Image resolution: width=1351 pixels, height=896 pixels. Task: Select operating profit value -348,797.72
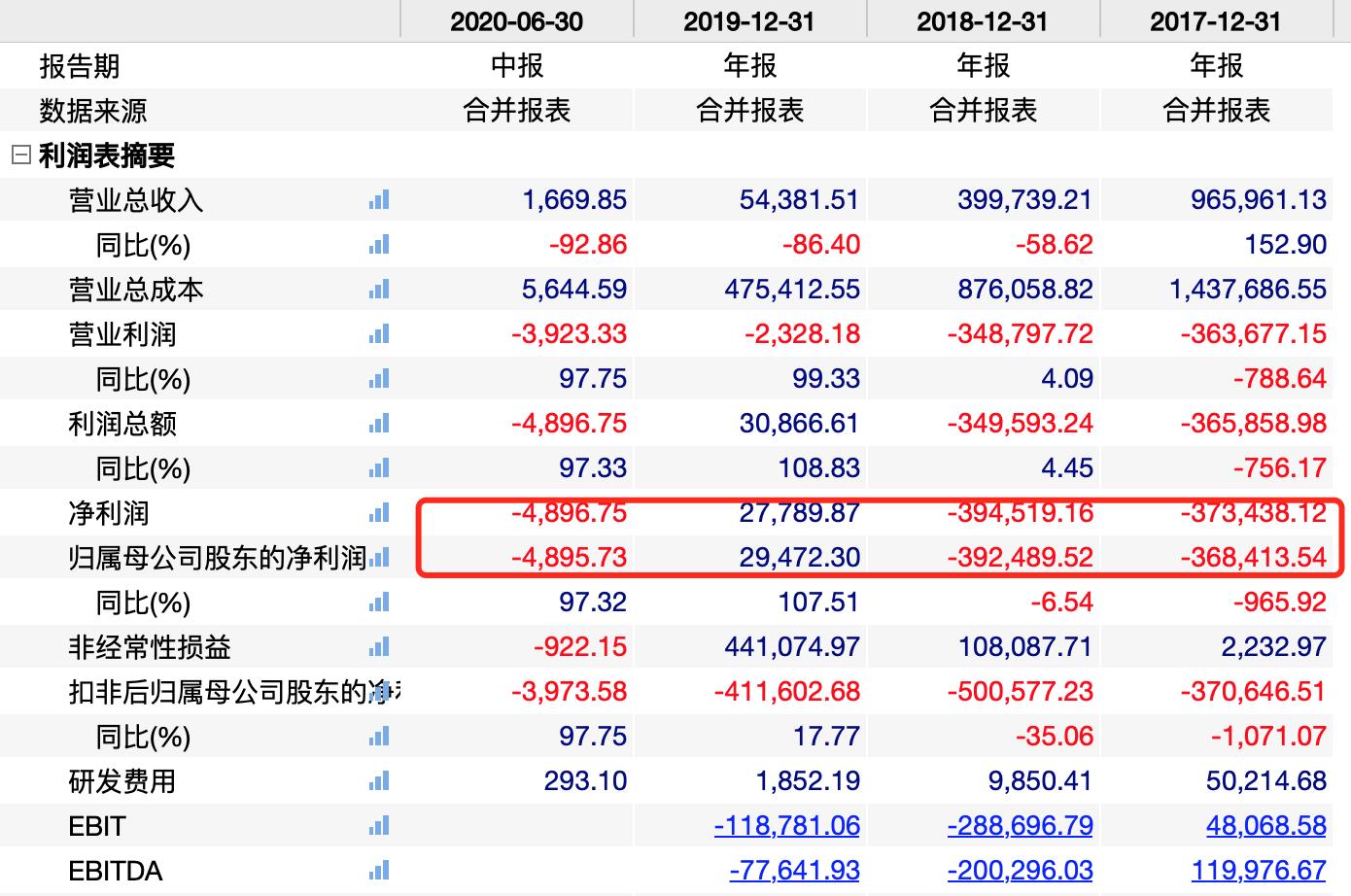pyautogui.click(x=1021, y=334)
